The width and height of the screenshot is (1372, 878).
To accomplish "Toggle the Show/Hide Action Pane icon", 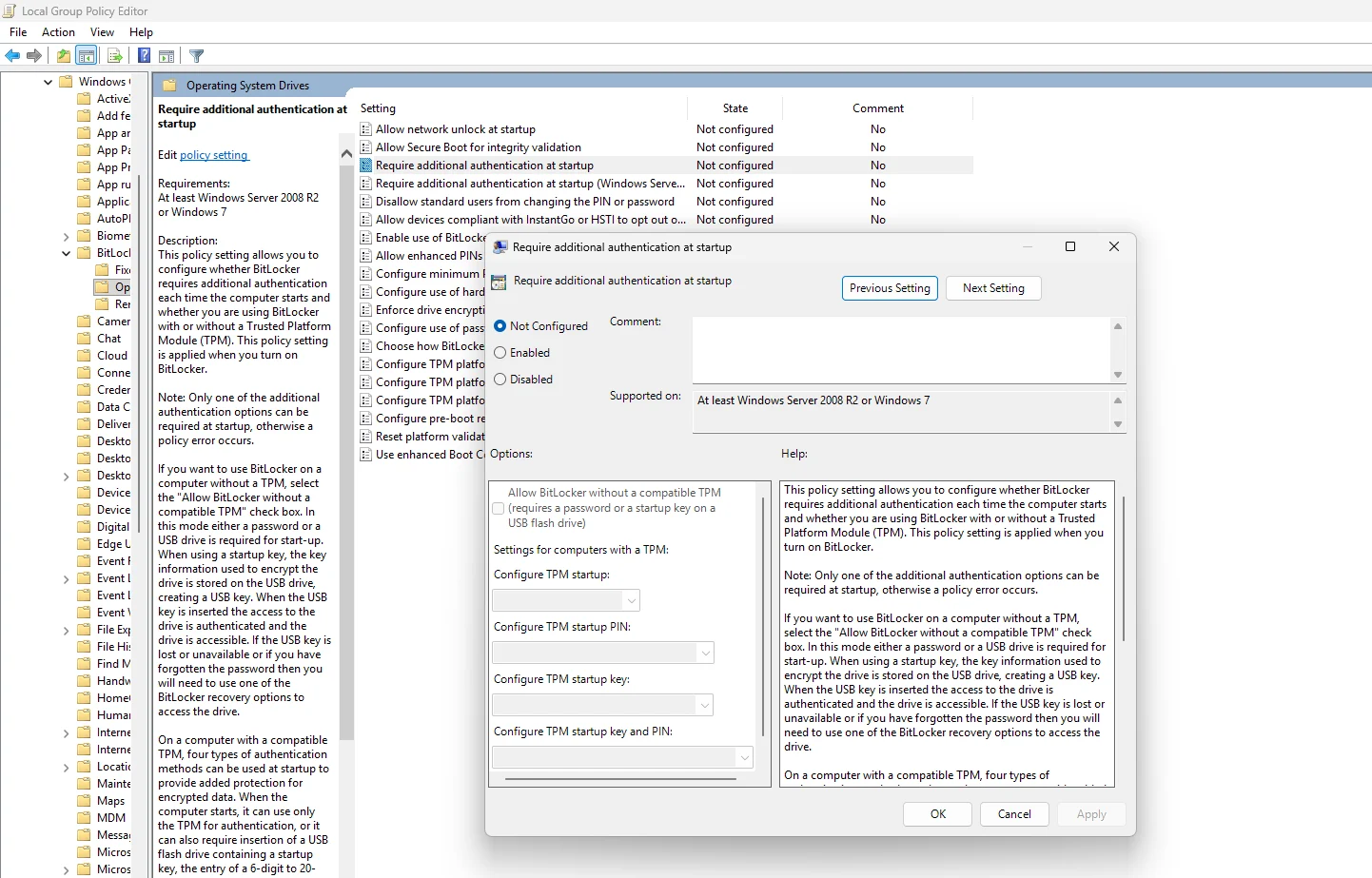I will tap(167, 56).
